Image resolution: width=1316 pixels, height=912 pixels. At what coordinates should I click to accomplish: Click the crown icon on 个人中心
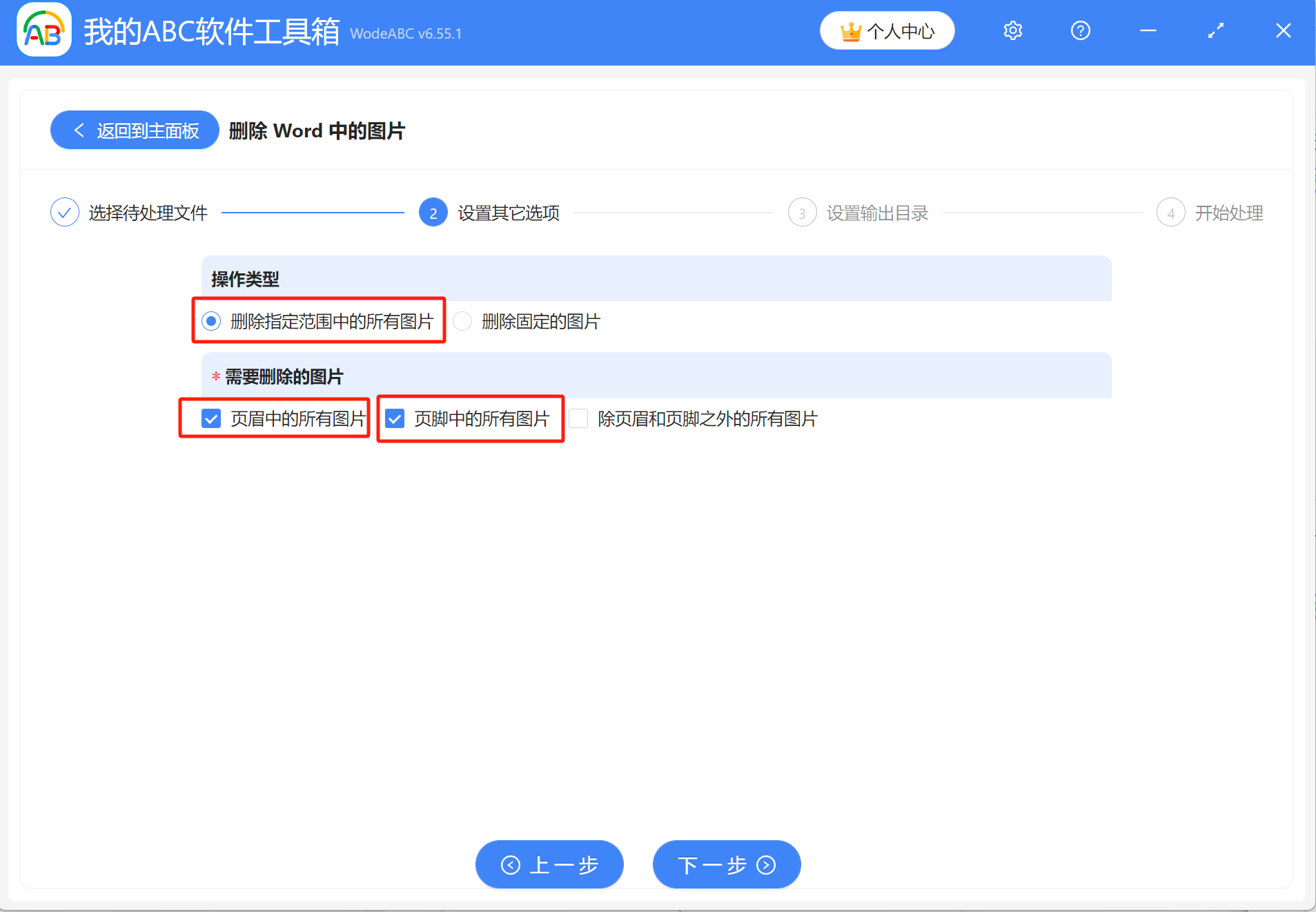point(850,30)
